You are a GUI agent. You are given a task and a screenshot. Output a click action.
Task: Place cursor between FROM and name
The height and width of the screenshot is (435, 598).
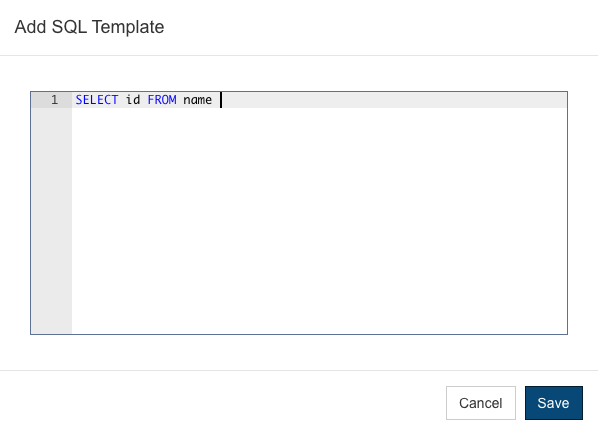180,100
